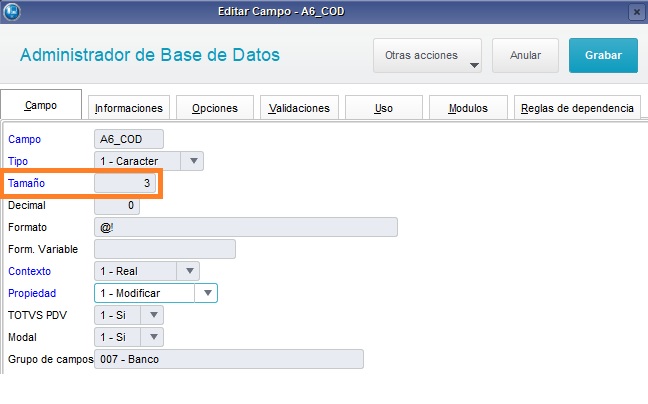Switch to the Informaciones tab
Image resolution: width=648 pixels, height=404 pixels.
pos(129,108)
